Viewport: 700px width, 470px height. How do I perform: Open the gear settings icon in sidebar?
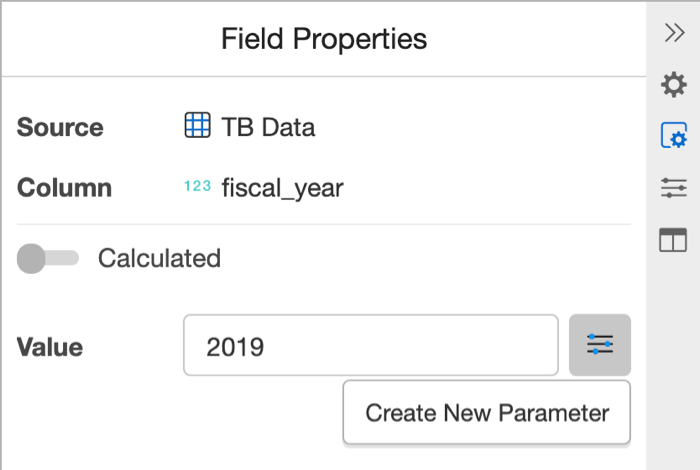pyautogui.click(x=674, y=84)
